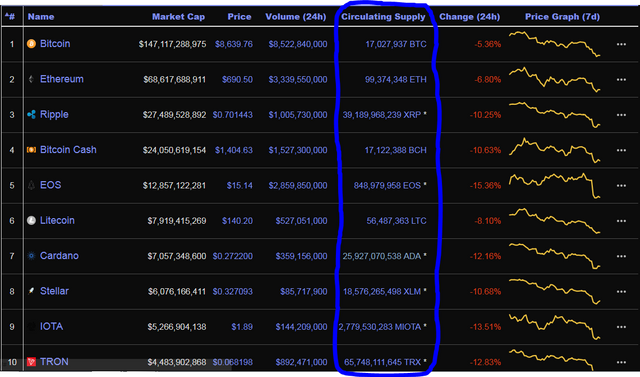Click Ethereum's 24h volume $3,339,550,000
Viewport: 640px width, 377px height.
point(298,80)
